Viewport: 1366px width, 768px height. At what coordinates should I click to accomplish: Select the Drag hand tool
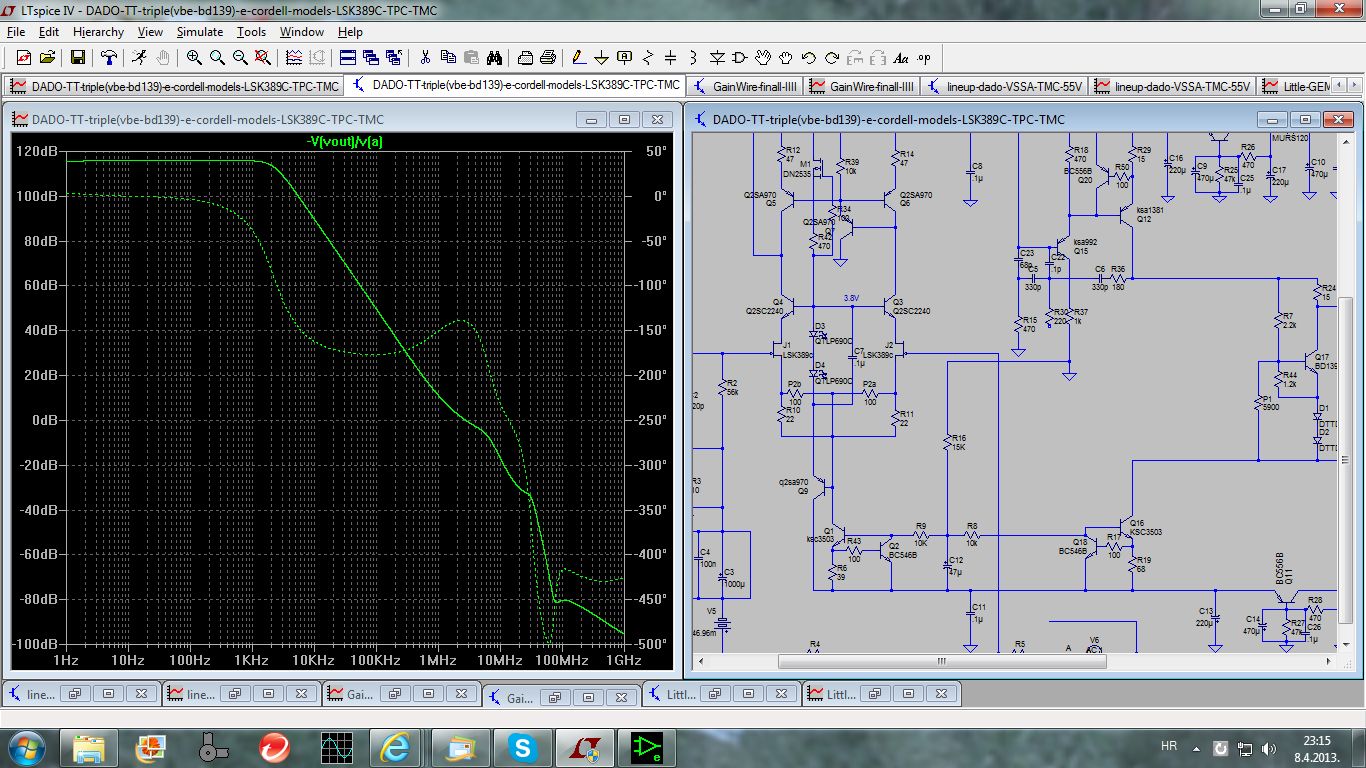click(786, 58)
